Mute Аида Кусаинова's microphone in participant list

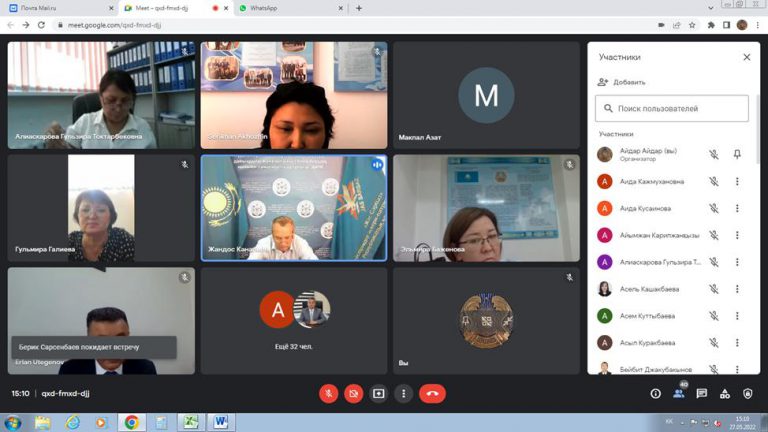(714, 208)
